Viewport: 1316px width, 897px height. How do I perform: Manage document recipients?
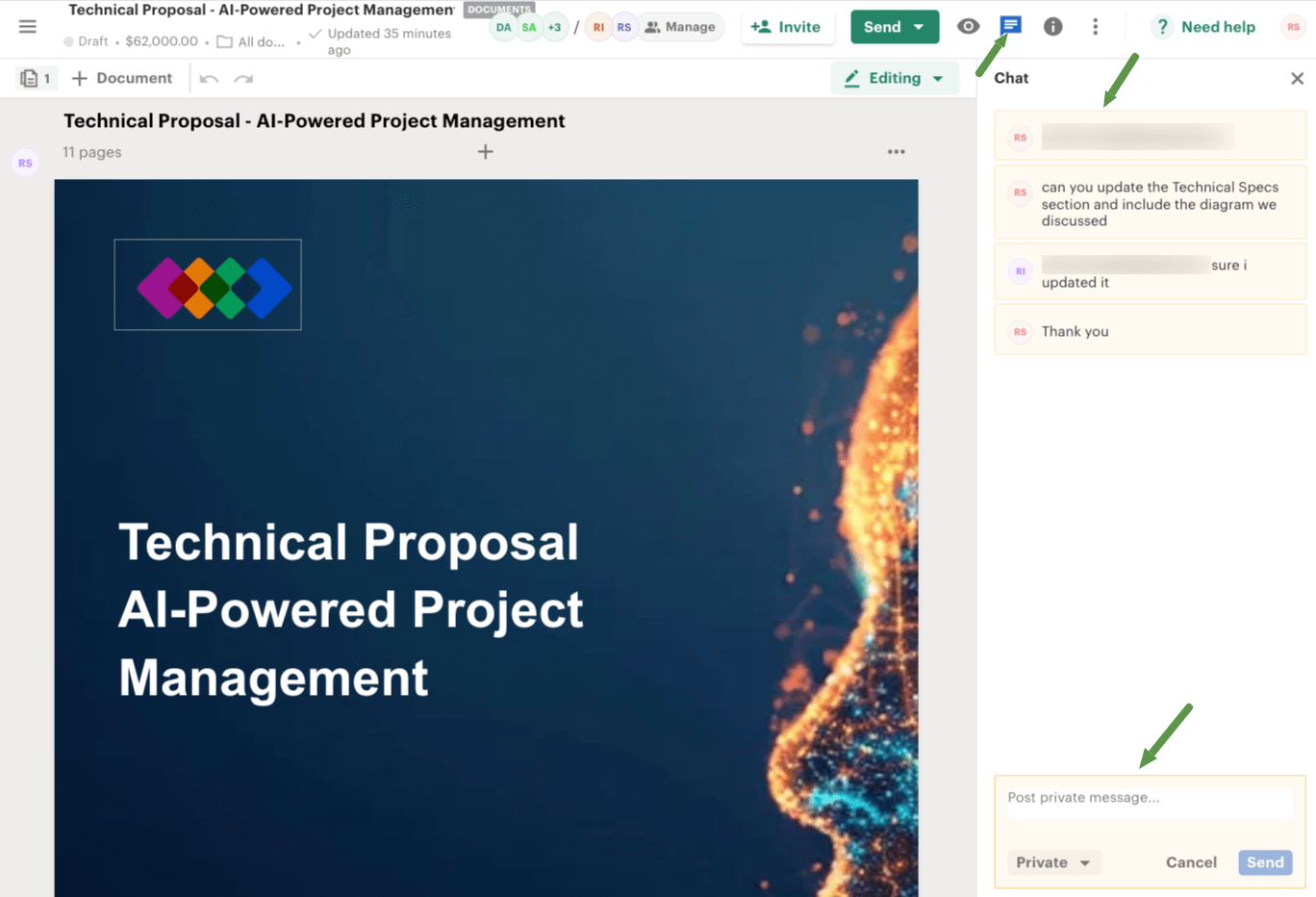pos(680,27)
